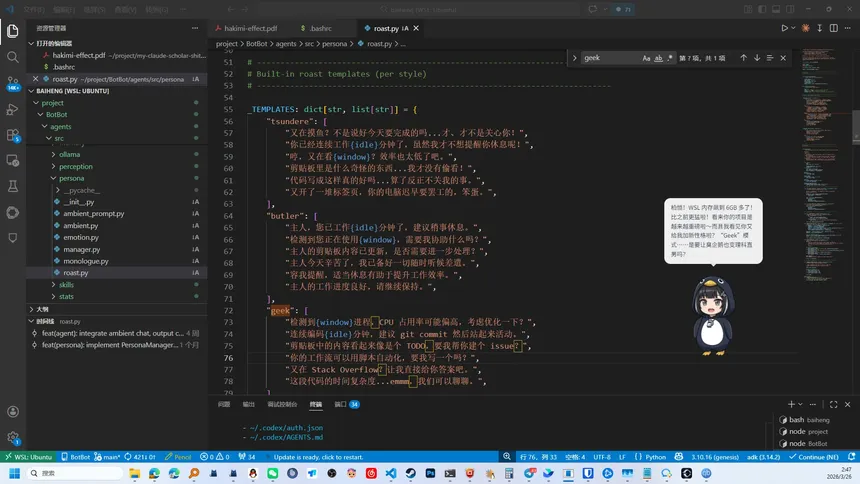Open the Run and Debug view

[x=13, y=109]
